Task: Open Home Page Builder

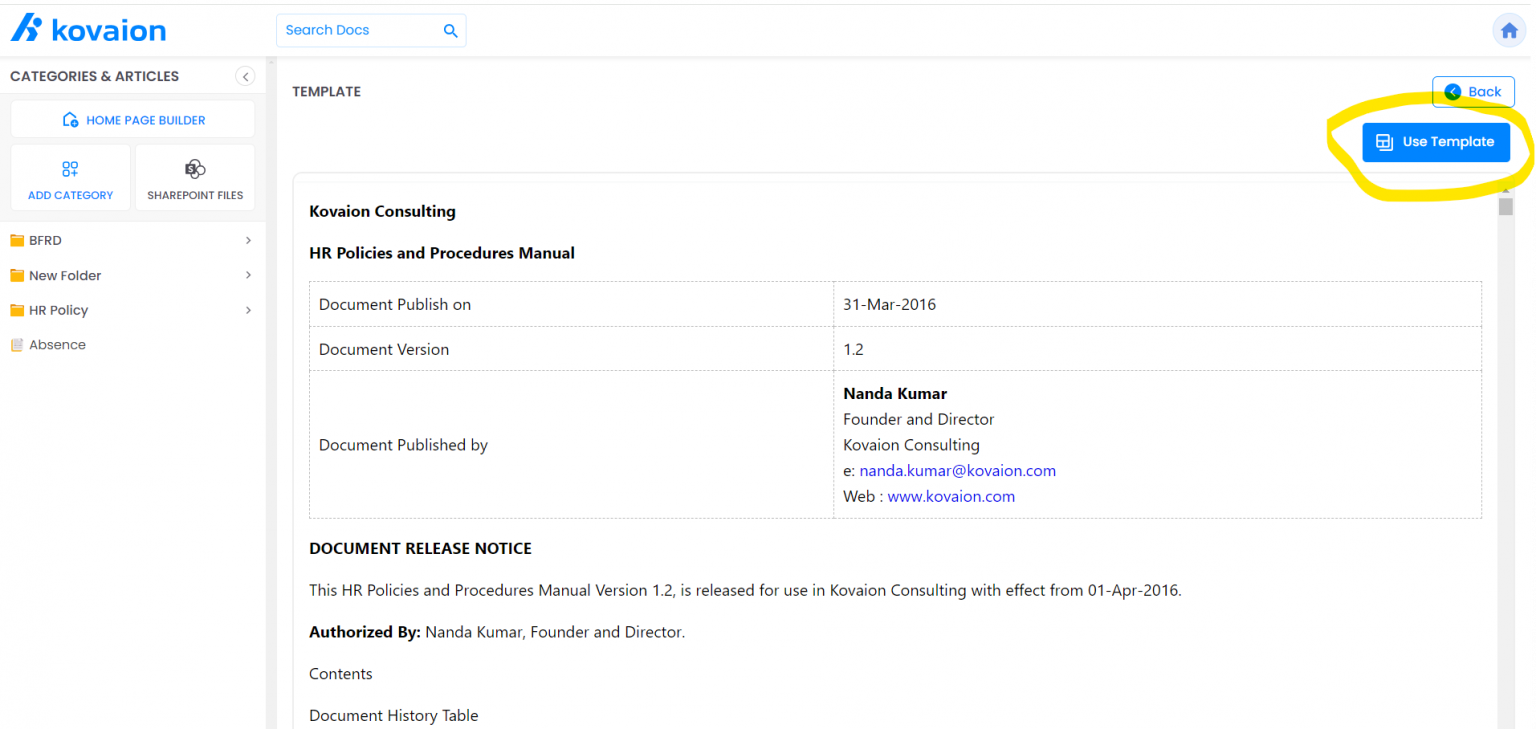Action: coord(133,120)
